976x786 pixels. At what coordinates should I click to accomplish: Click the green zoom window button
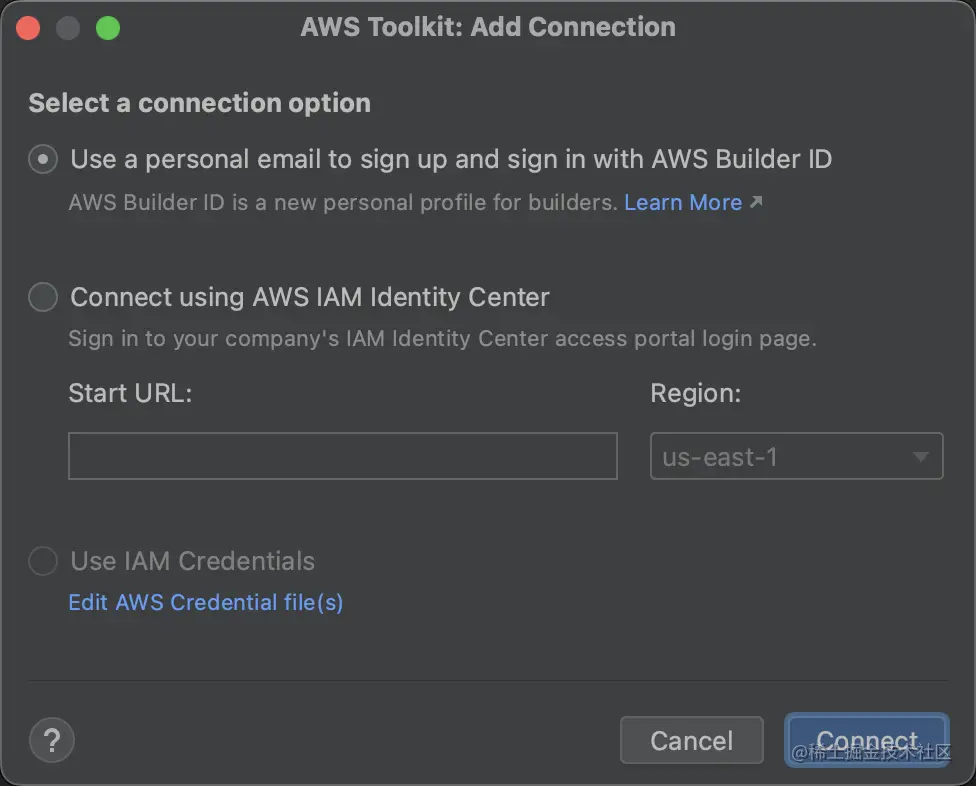[x=108, y=28]
